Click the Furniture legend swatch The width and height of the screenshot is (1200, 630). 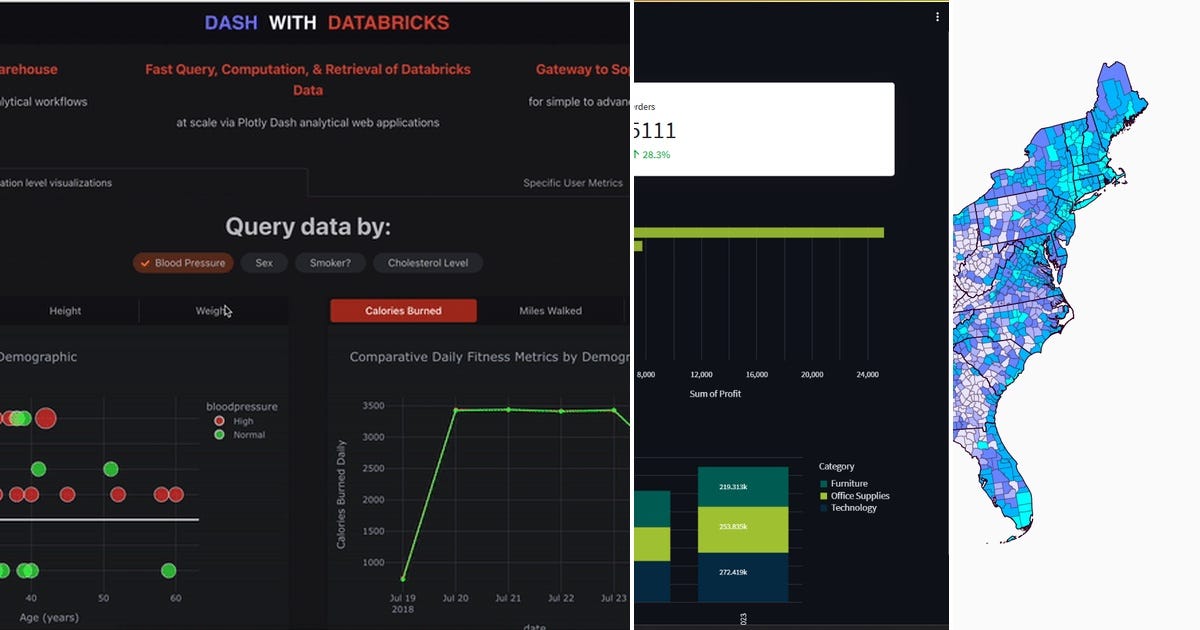(823, 483)
